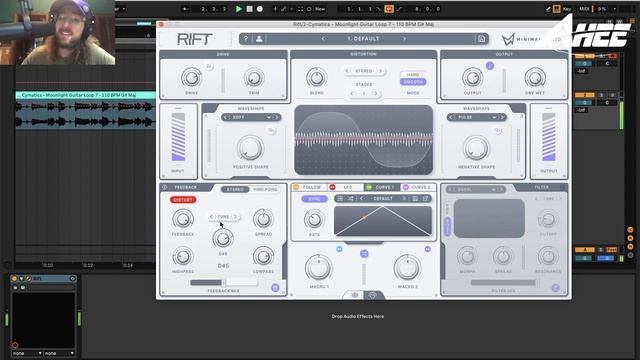This screenshot has width=640, height=360.
Task: Switch to the LFO modulation tab
Action: coord(344,187)
